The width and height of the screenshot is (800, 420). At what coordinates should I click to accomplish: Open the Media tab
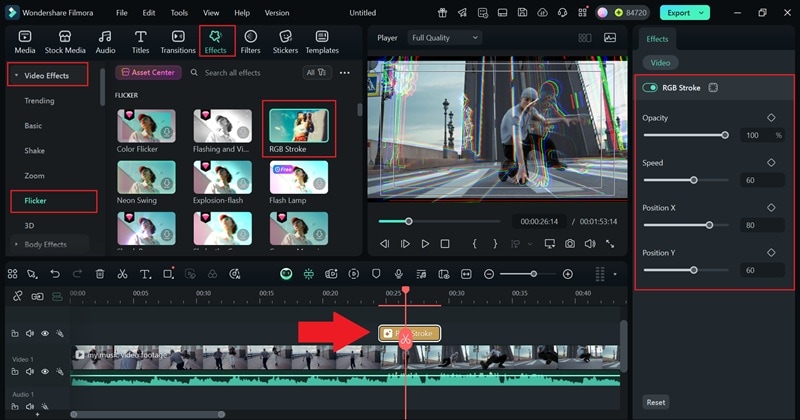24,42
